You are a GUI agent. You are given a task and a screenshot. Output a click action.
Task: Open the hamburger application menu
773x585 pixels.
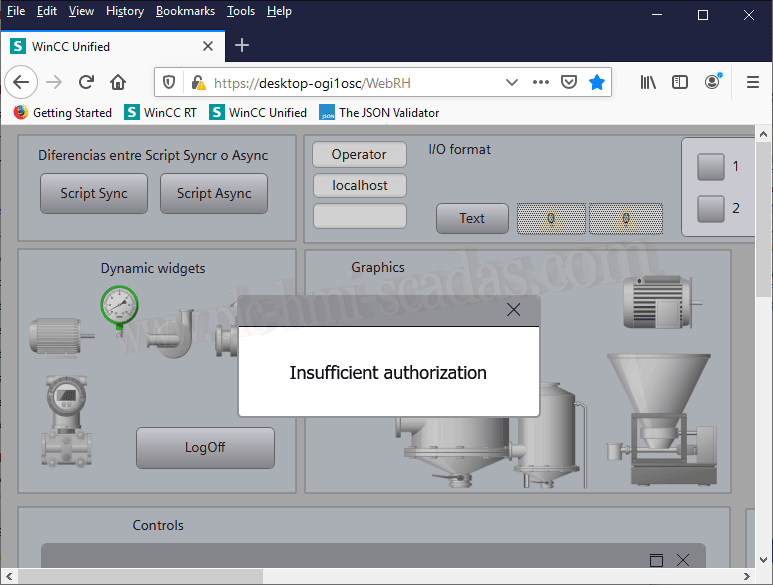(x=753, y=82)
